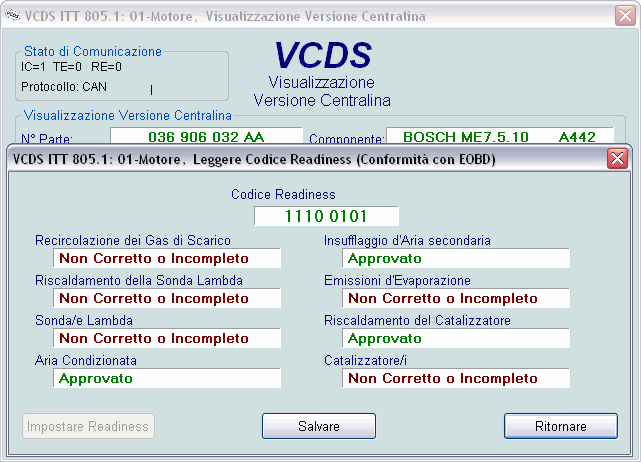Click Riscaldamento del Catalizzatore Approvato field
The image size is (641, 462).
click(x=456, y=339)
